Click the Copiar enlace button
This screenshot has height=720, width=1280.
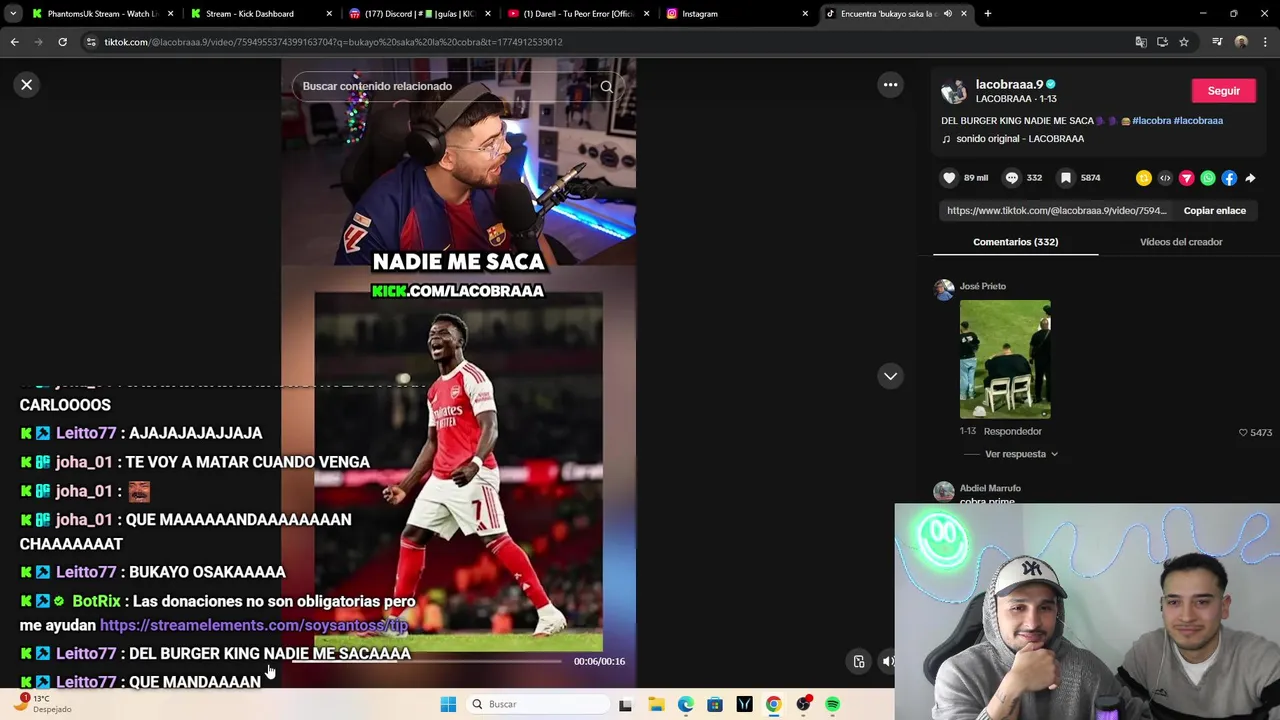click(1214, 211)
